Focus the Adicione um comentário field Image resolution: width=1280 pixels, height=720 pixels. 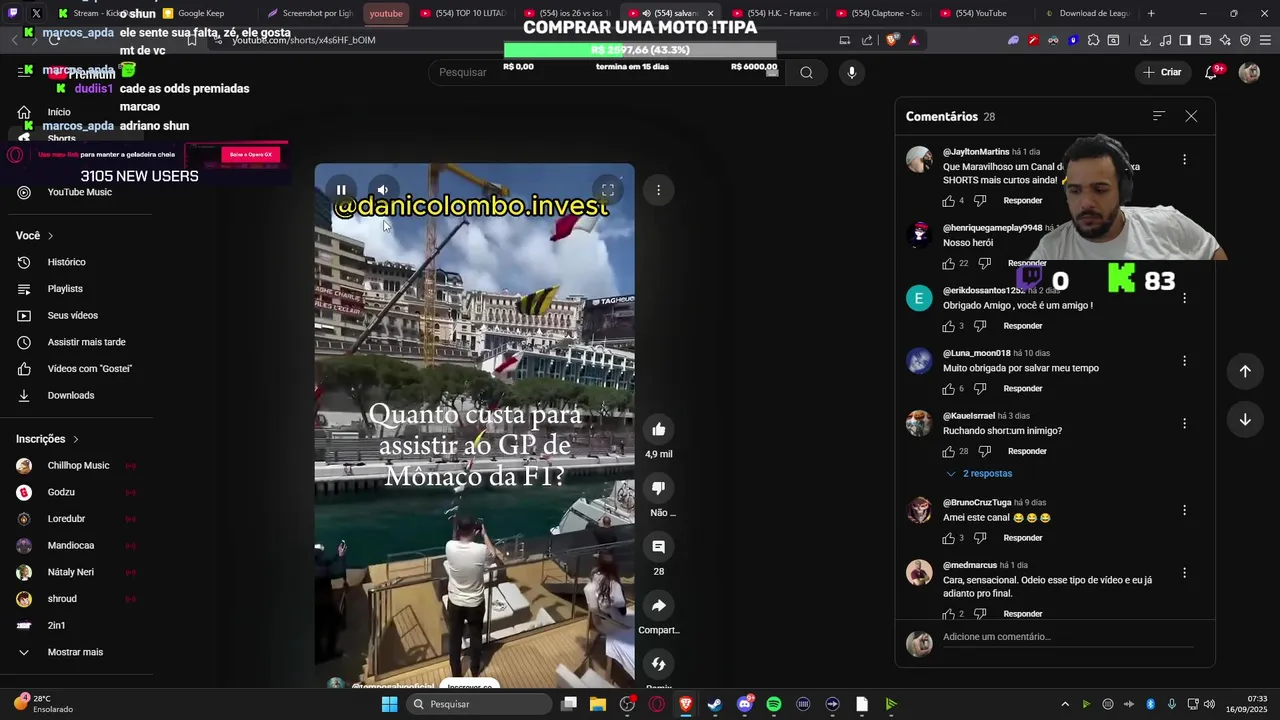click(1070, 637)
